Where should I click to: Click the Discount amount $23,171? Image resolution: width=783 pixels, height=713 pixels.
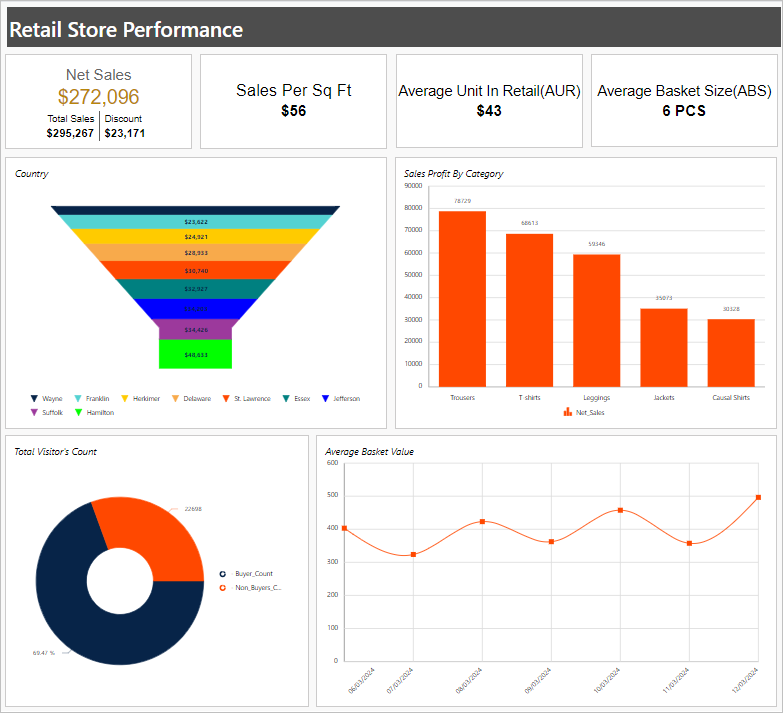[x=125, y=133]
